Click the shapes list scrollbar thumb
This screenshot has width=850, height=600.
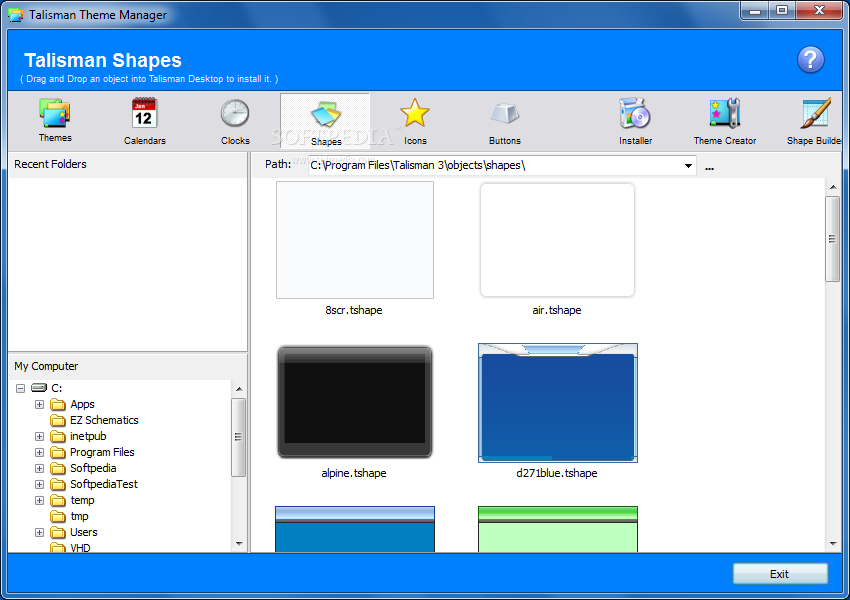point(833,238)
